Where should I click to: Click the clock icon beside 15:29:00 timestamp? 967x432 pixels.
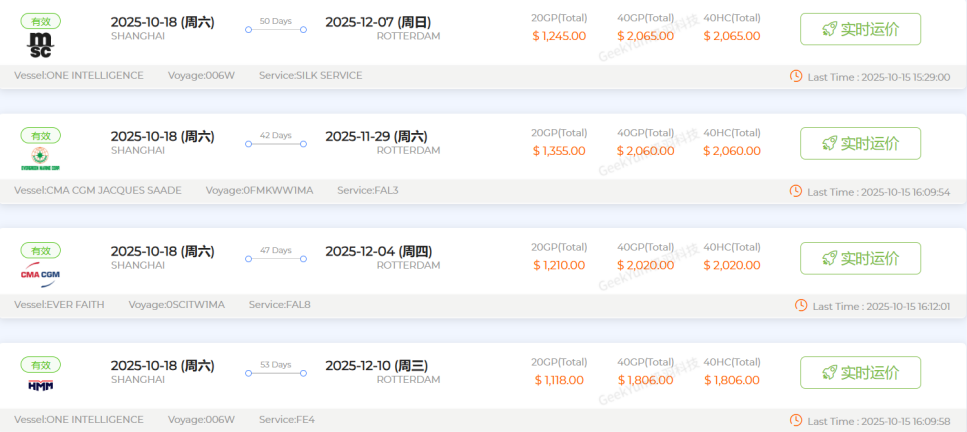[x=796, y=76]
